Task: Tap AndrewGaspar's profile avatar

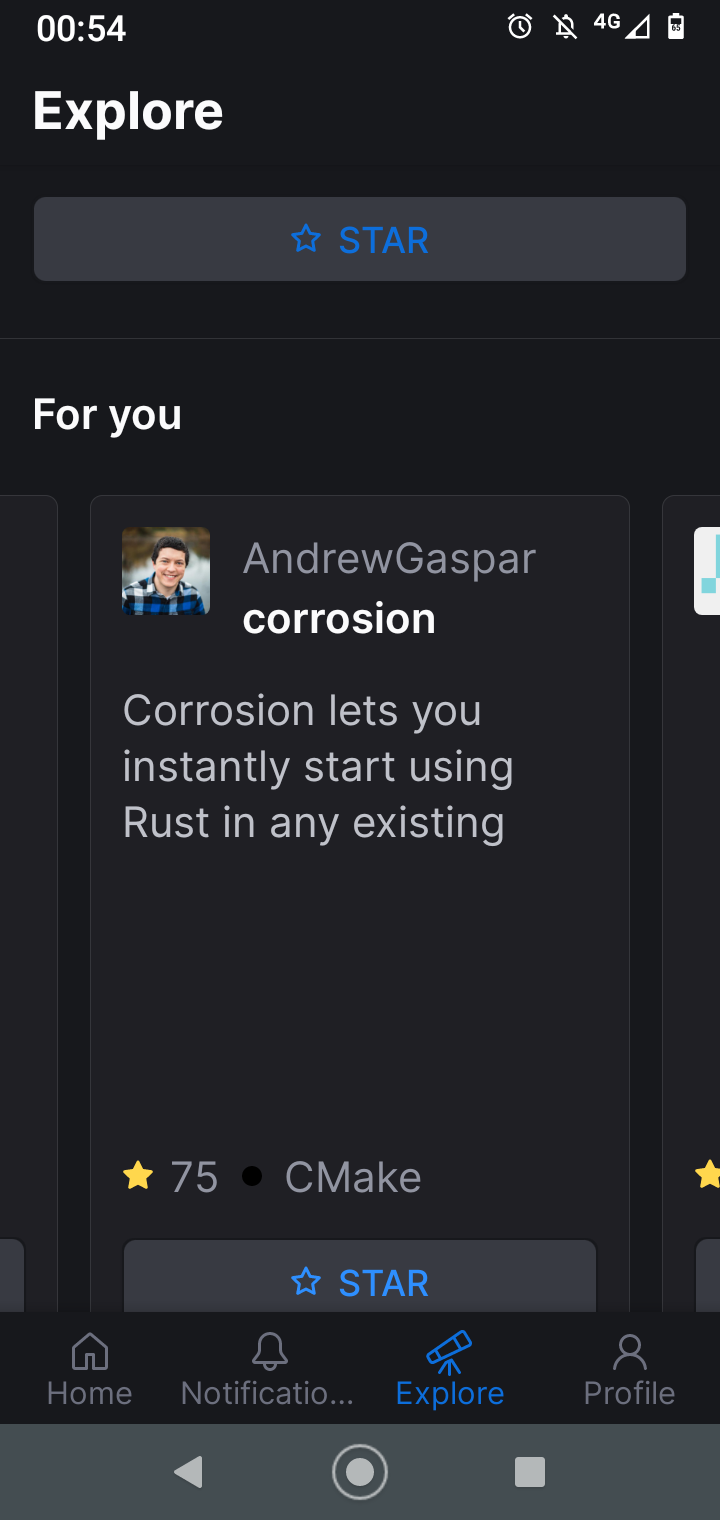Action: (x=165, y=571)
